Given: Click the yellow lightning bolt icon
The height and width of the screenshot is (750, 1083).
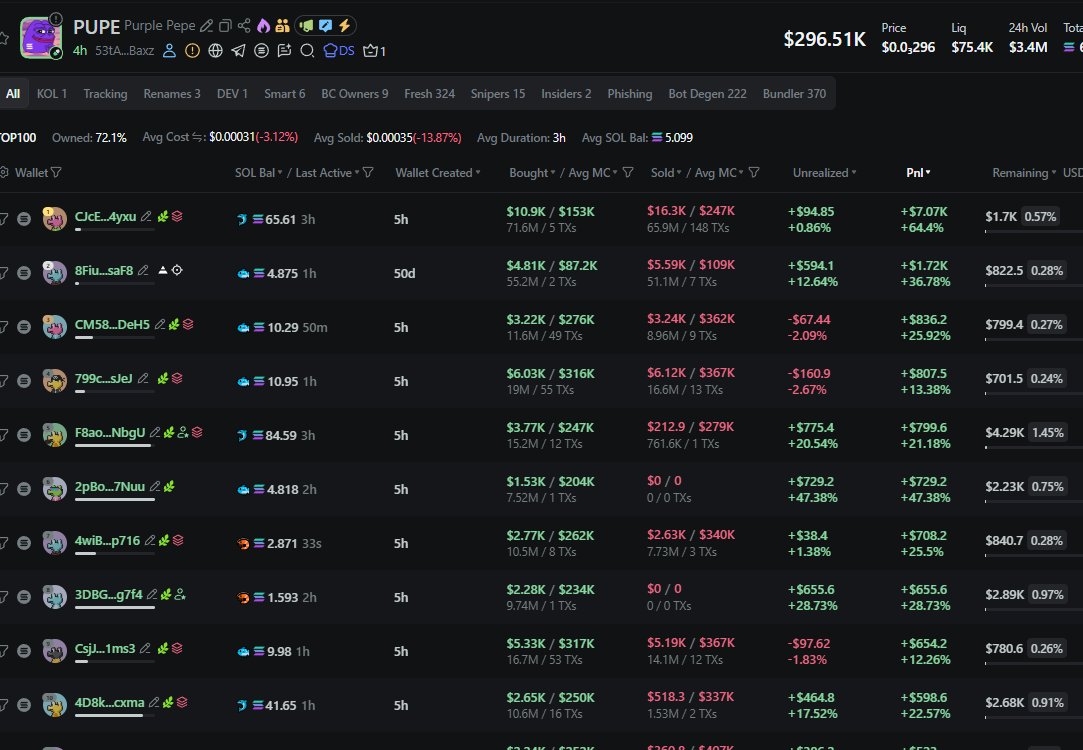Looking at the screenshot, I should click(x=344, y=26).
